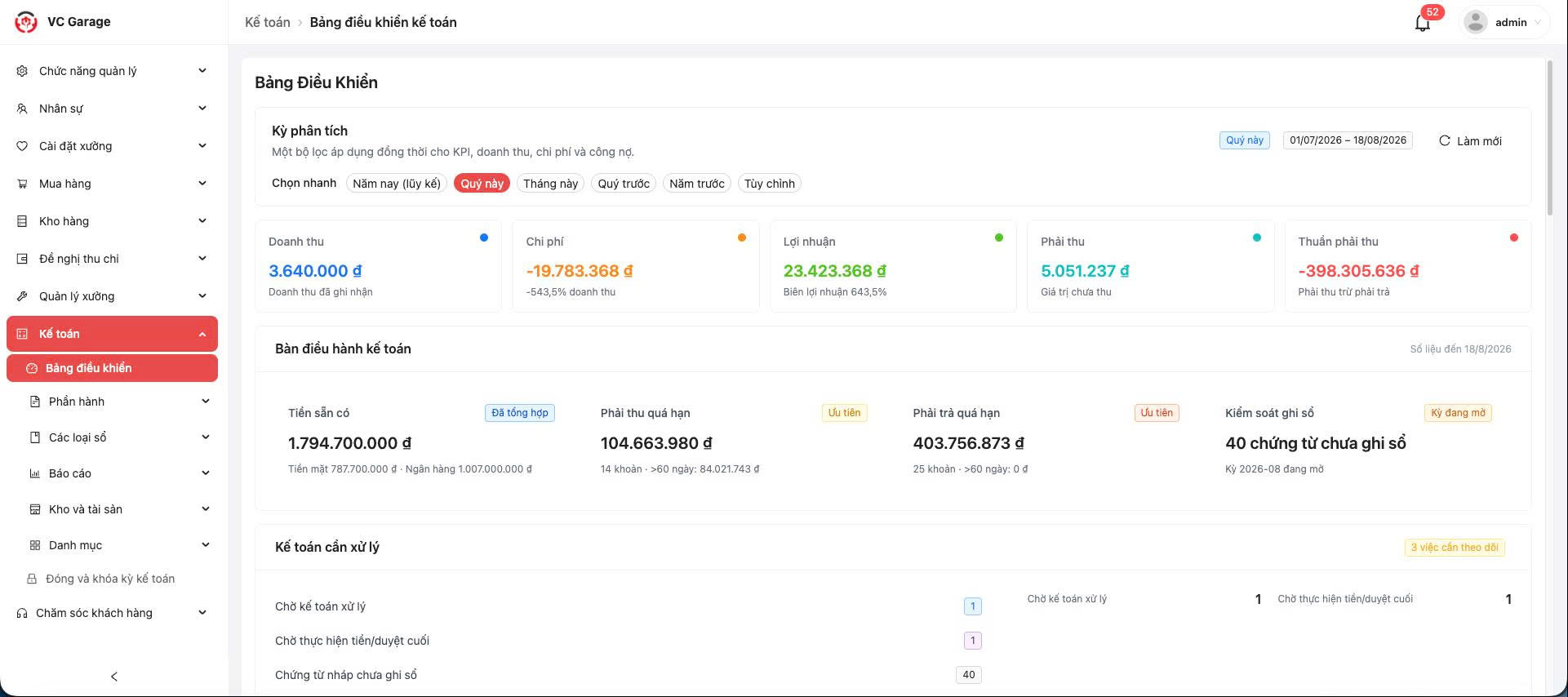This screenshot has height=697, width=1568.
Task: Click the Kho hàng icon
Action: pos(22,221)
